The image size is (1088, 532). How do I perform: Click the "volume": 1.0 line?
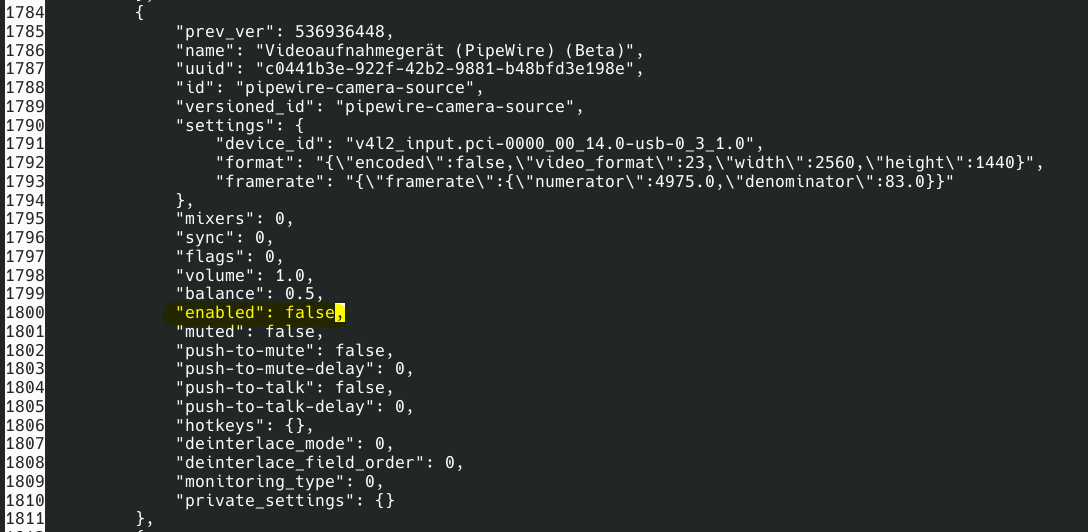245,275
